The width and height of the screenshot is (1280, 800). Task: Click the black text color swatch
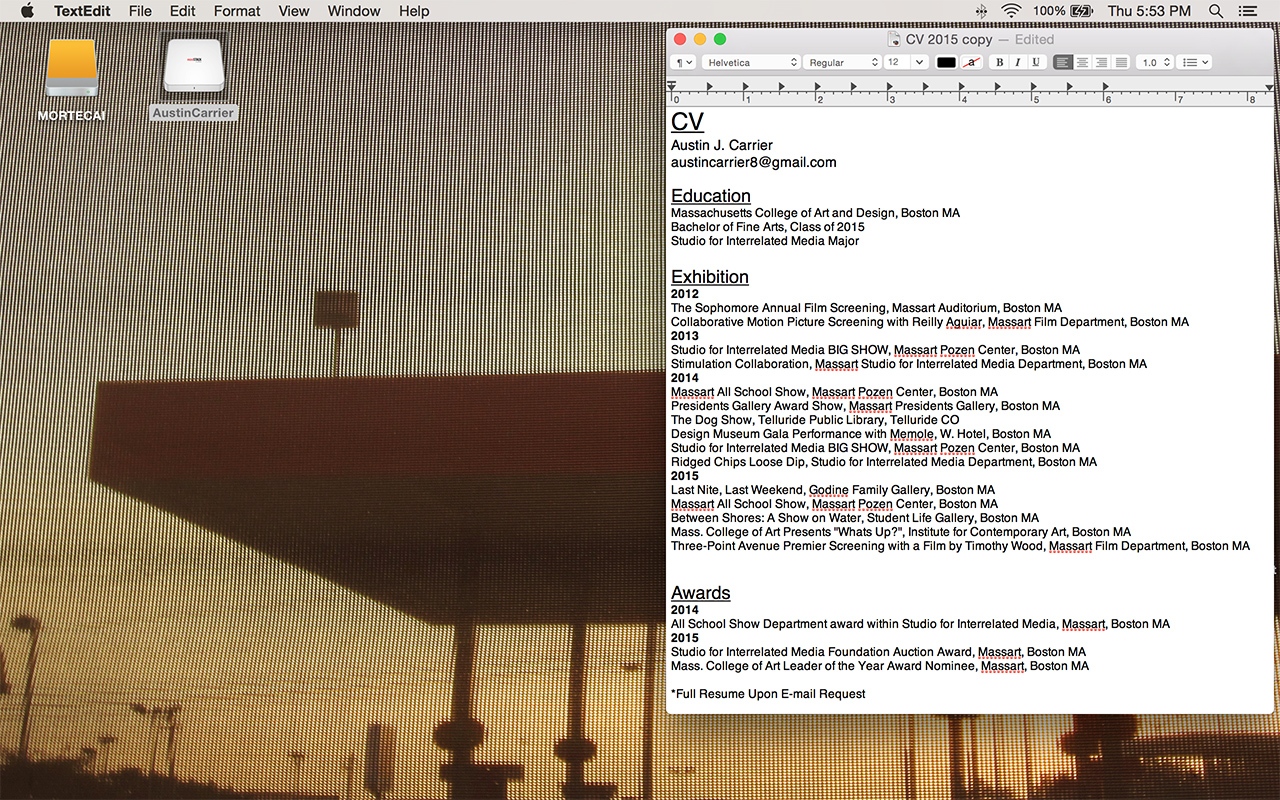point(946,62)
